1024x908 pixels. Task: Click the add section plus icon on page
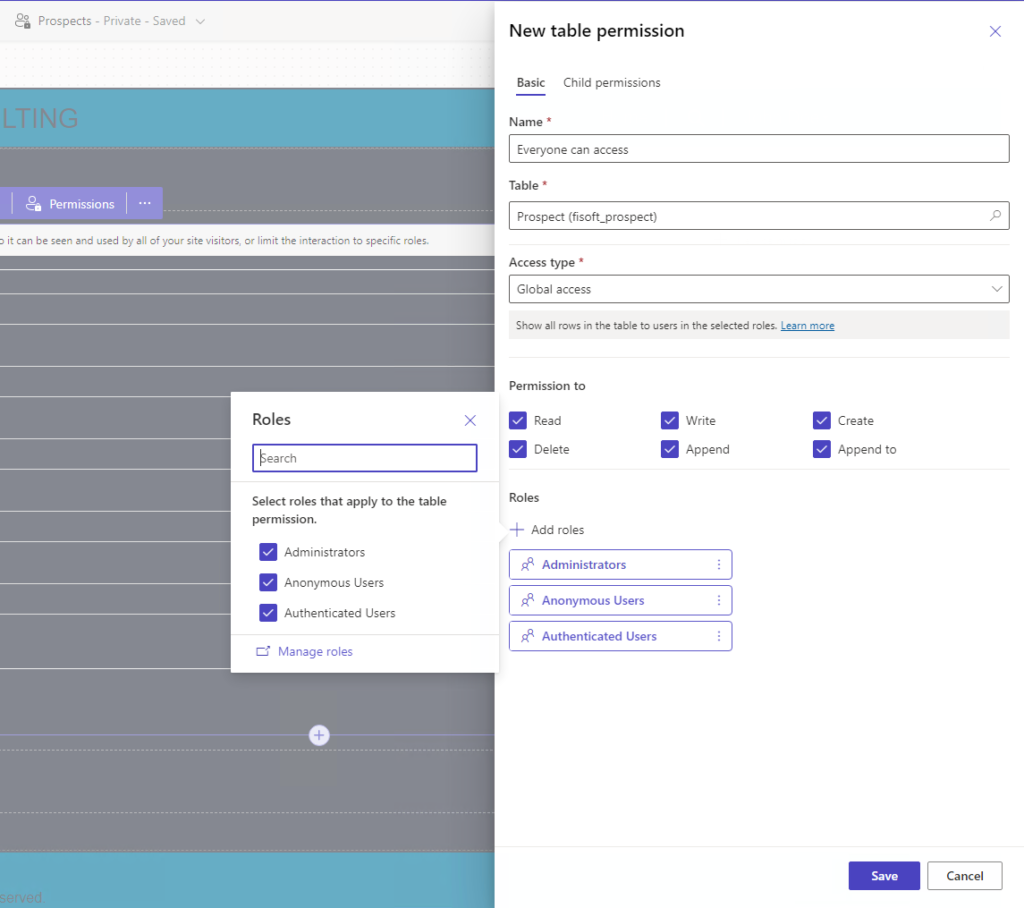point(318,735)
